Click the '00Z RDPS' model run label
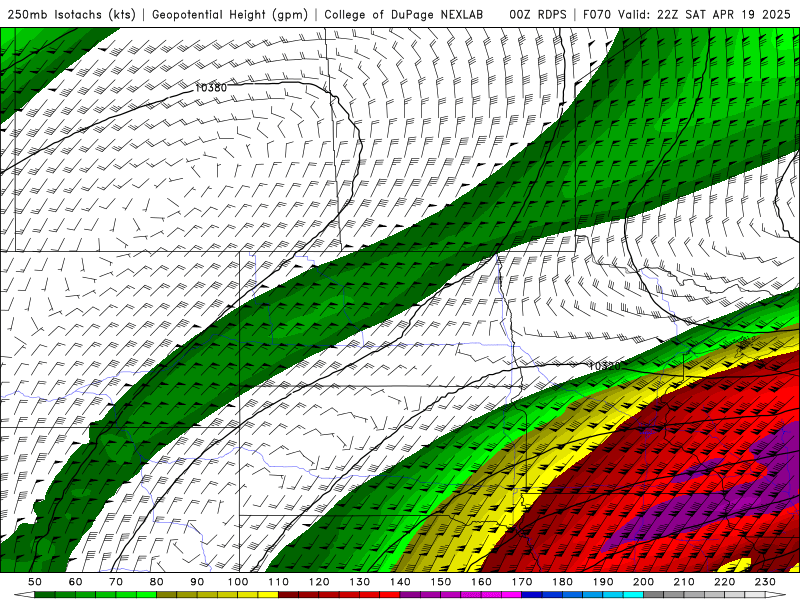 [x=538, y=15]
